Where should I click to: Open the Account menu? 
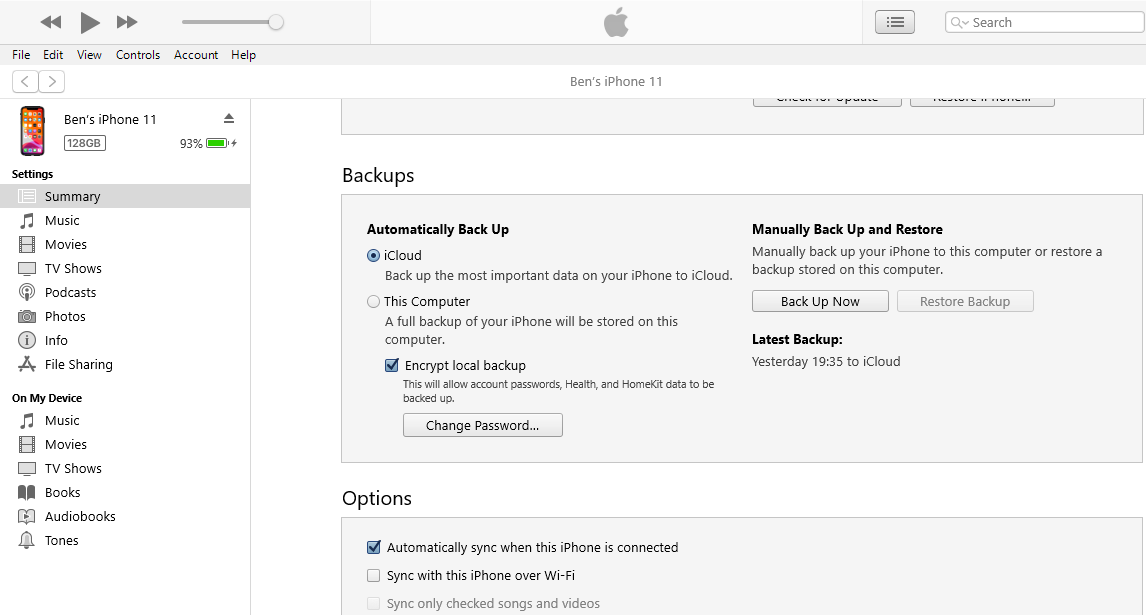pyautogui.click(x=196, y=55)
